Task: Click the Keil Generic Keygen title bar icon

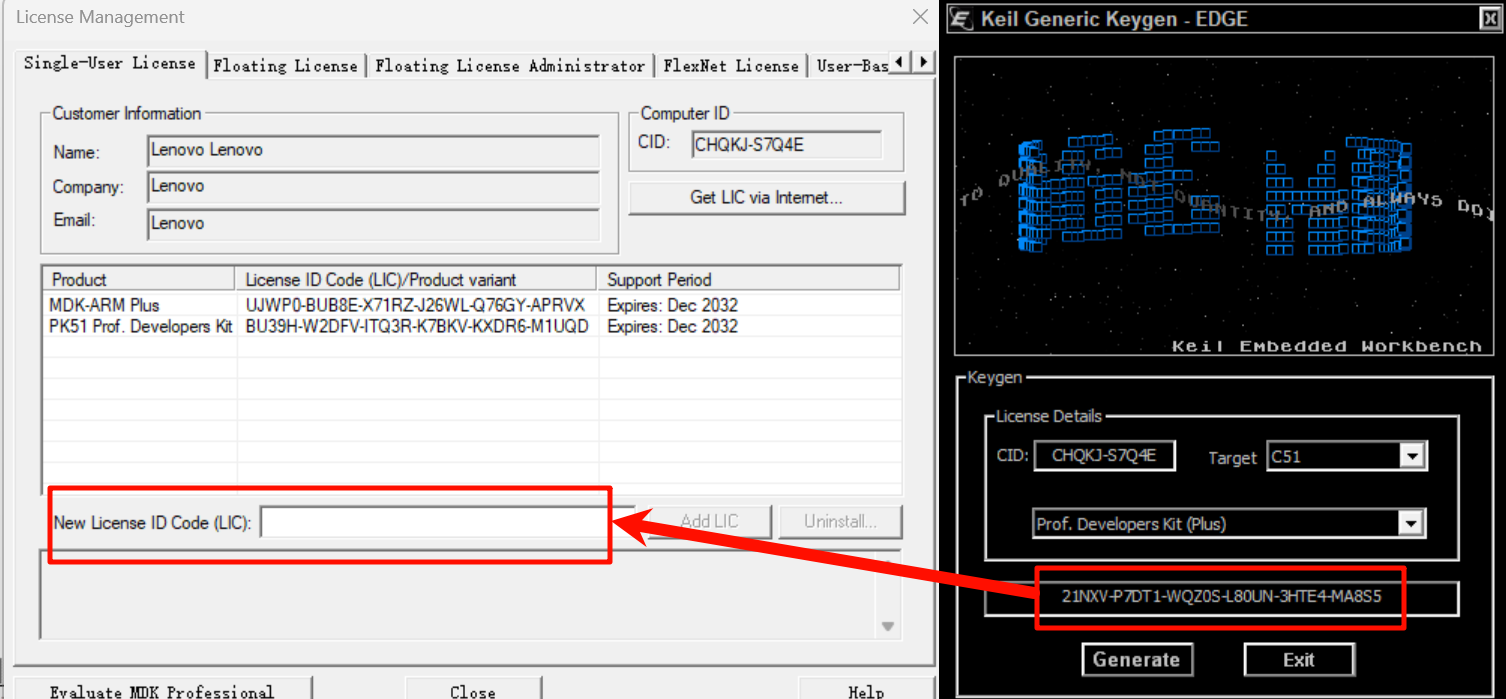Action: point(962,18)
